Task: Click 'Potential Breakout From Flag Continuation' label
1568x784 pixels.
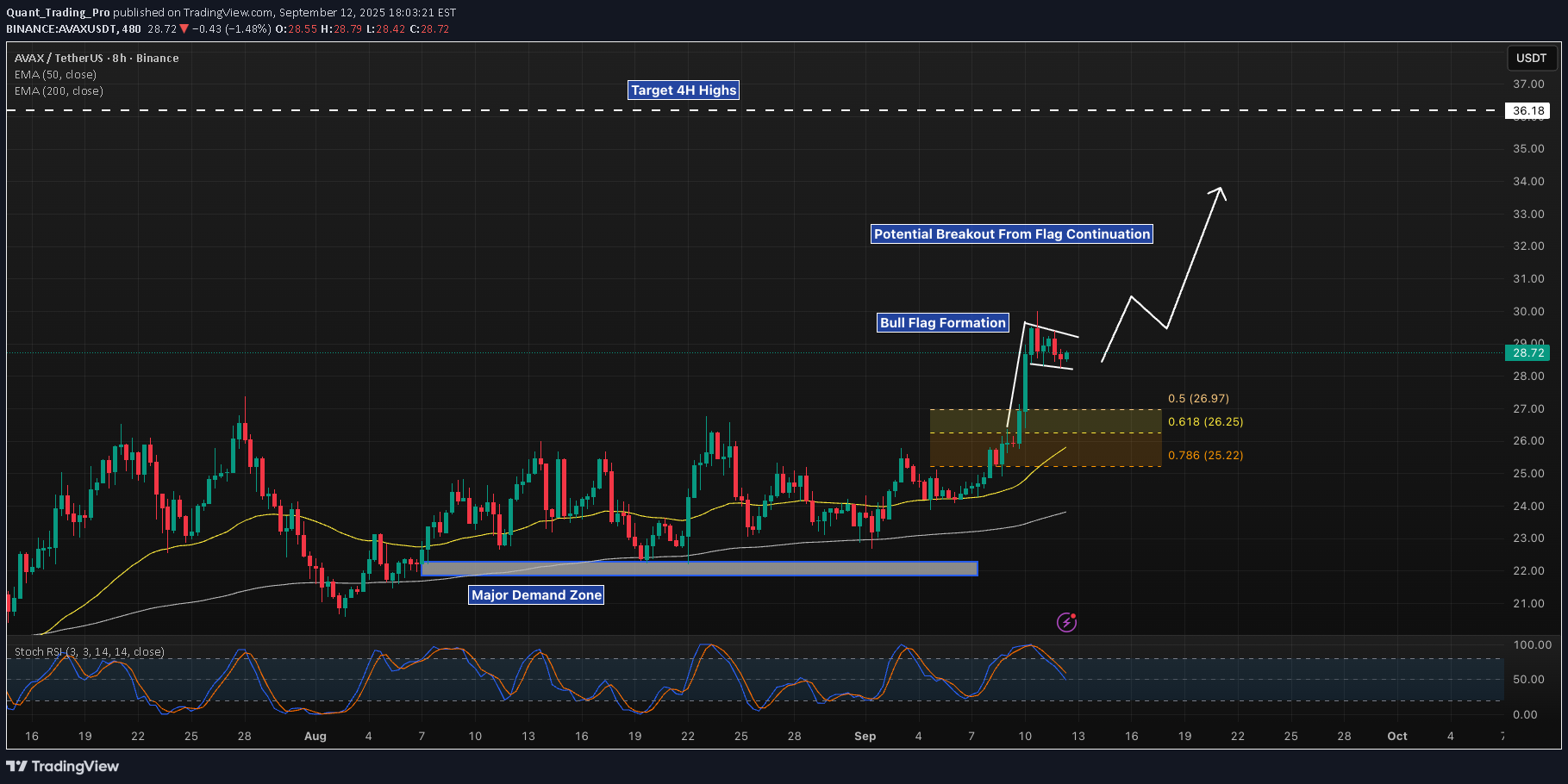Action: [1012, 234]
